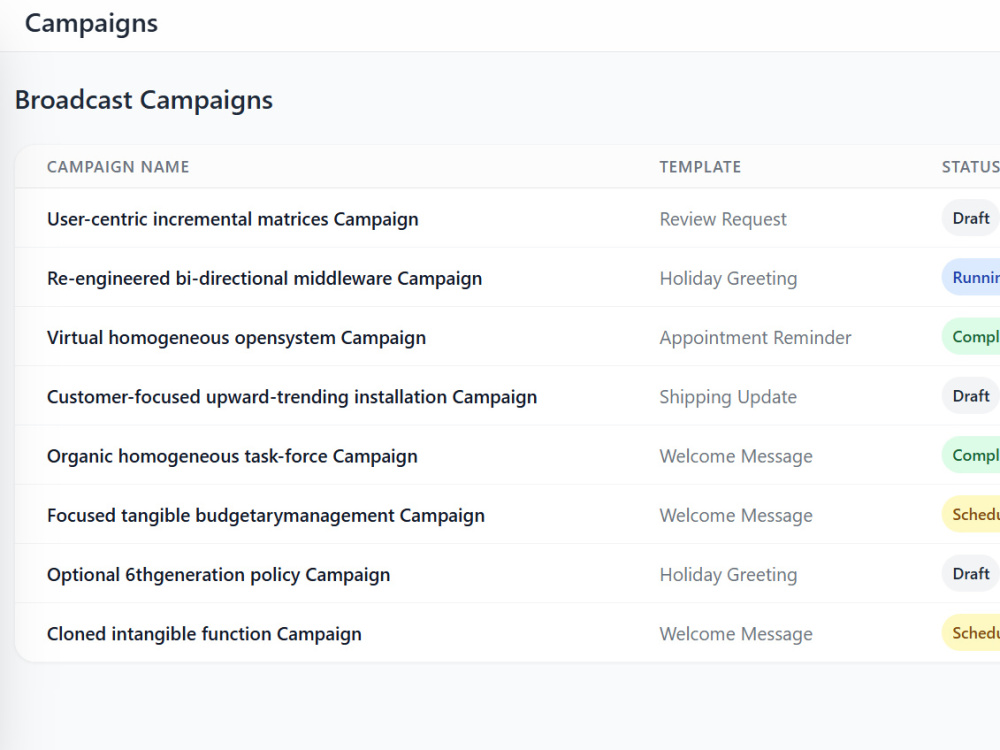This screenshot has height=750, width=1000.
Task: Select Optional 6thgeneration policy Campaign
Action: pos(219,575)
